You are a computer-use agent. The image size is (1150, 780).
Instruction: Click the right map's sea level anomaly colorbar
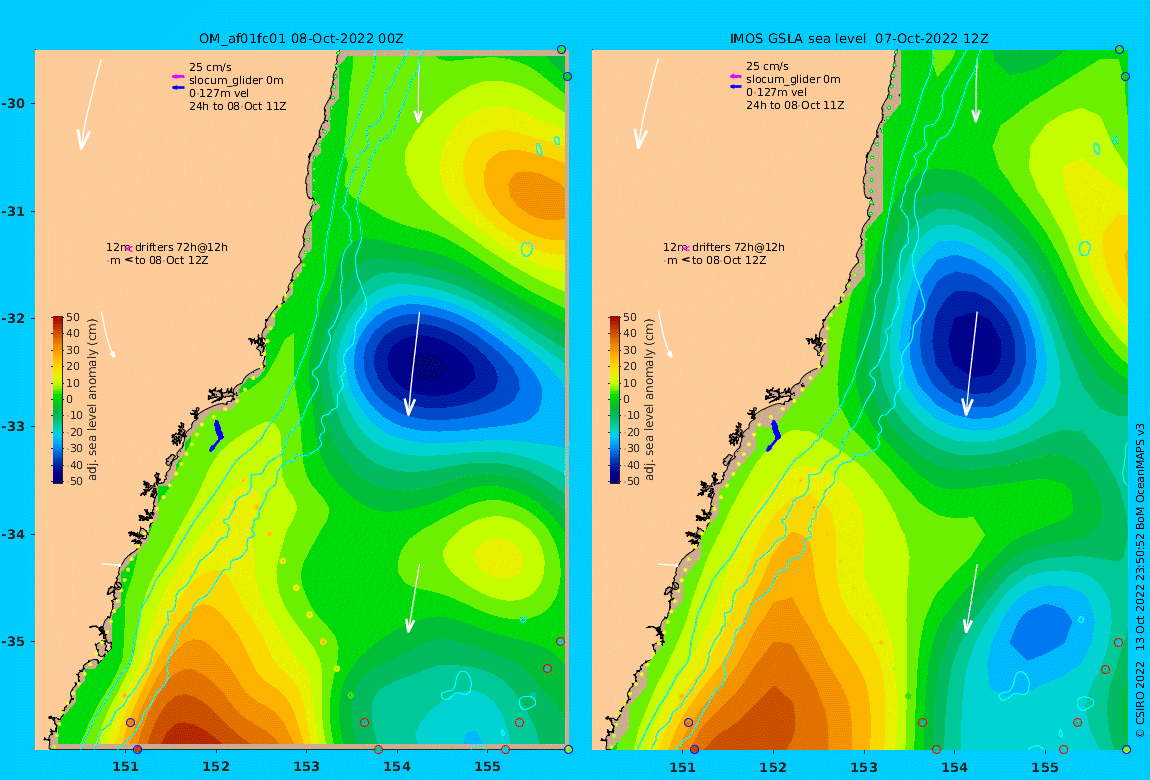615,400
